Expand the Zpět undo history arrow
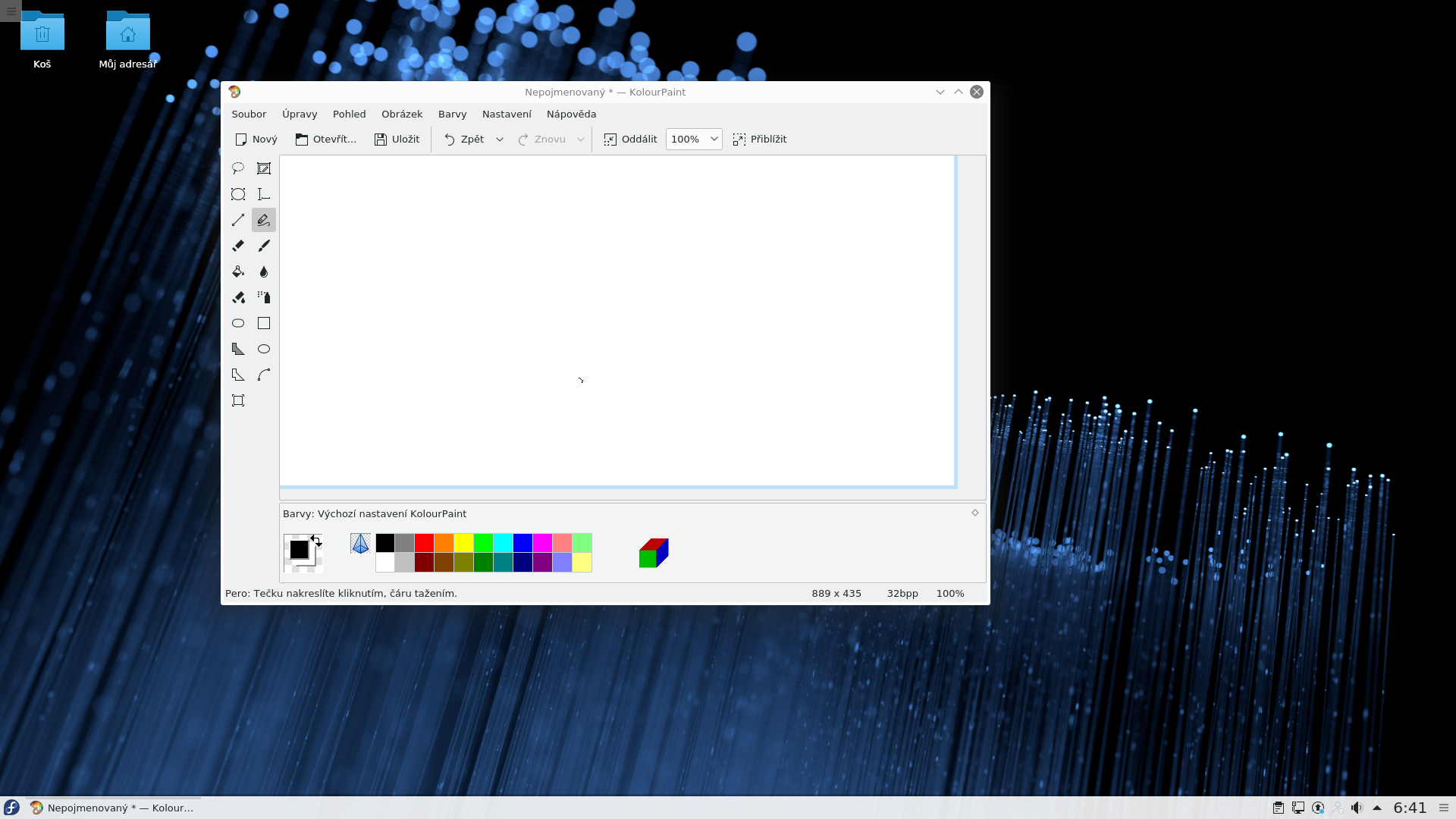This screenshot has height=819, width=1456. [x=500, y=140]
